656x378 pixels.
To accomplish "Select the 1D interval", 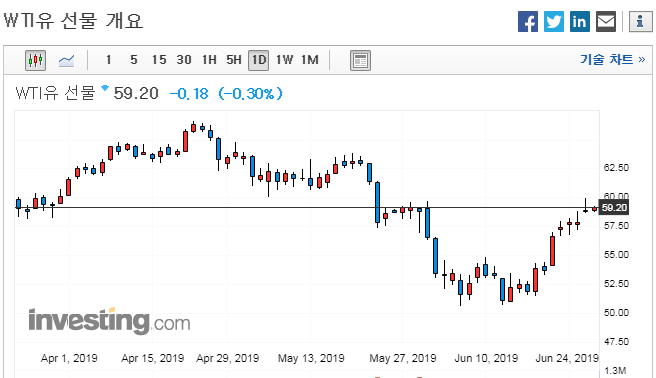I will point(259,60).
